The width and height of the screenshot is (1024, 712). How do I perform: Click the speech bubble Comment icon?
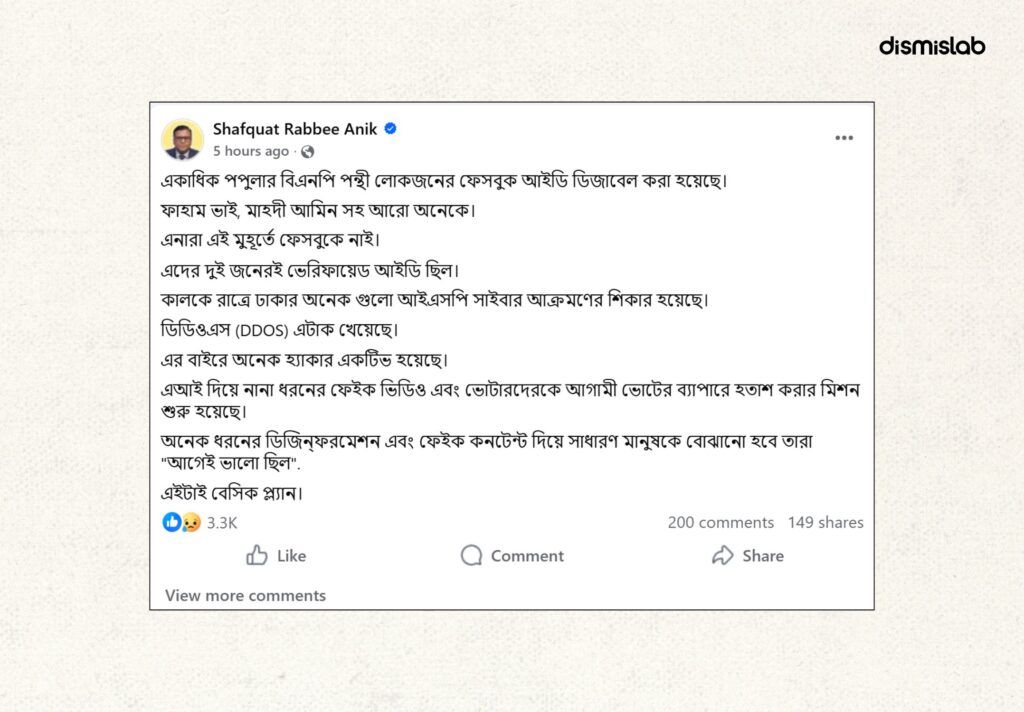click(471, 555)
